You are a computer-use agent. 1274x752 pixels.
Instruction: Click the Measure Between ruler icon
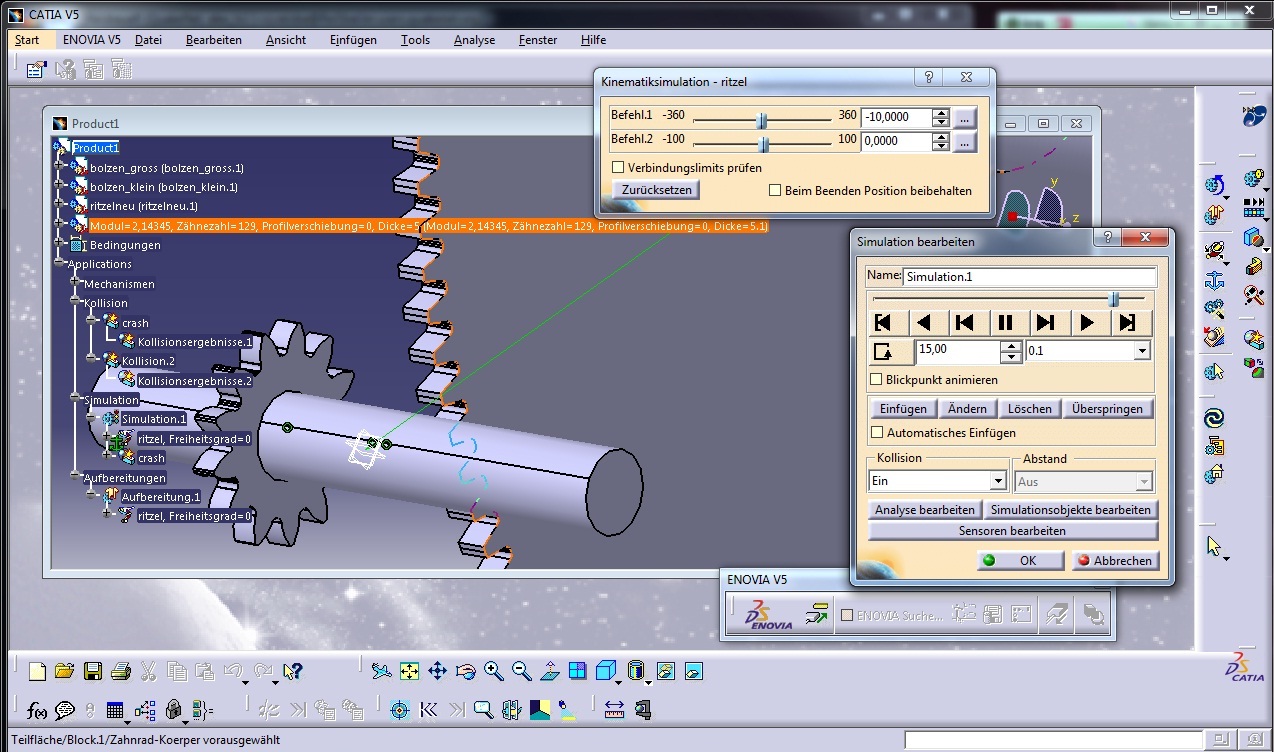pyautogui.click(x=614, y=710)
